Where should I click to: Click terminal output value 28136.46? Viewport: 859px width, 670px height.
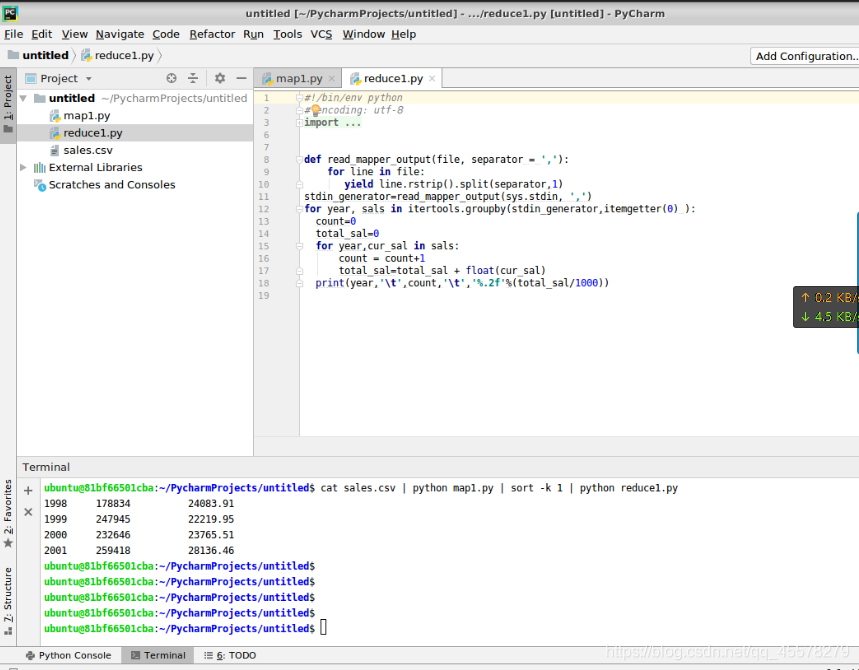pyautogui.click(x=211, y=551)
